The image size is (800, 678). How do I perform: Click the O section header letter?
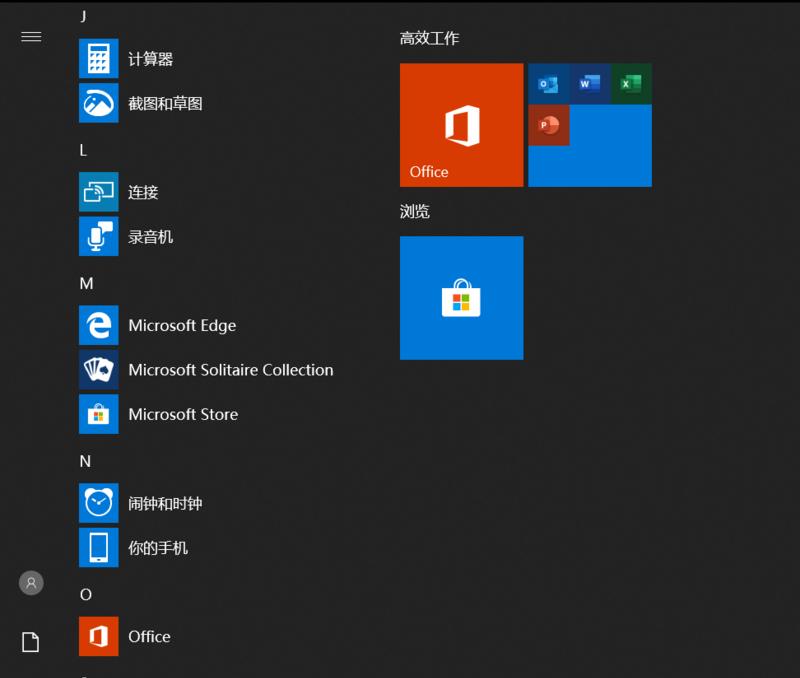click(86, 594)
